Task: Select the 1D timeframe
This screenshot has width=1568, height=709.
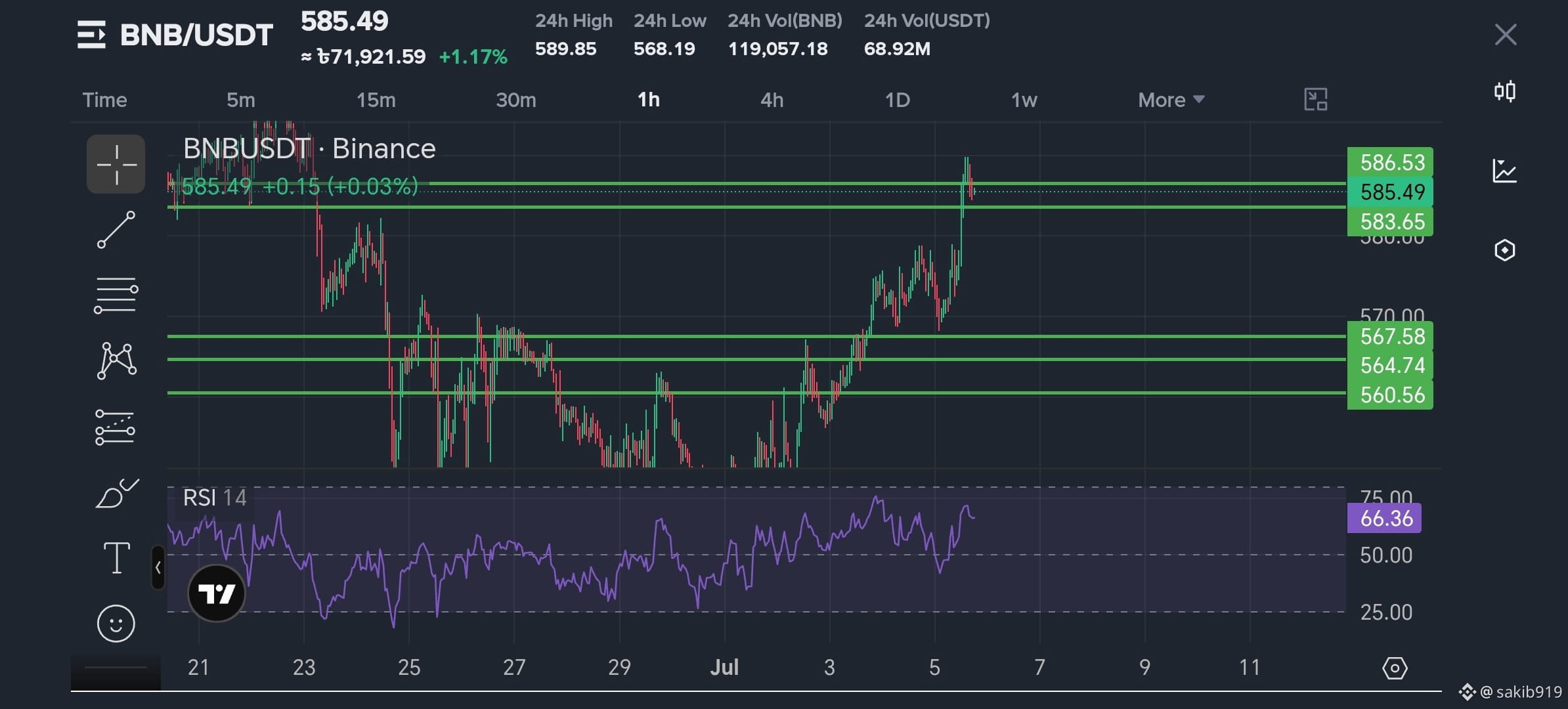Action: coord(898,100)
